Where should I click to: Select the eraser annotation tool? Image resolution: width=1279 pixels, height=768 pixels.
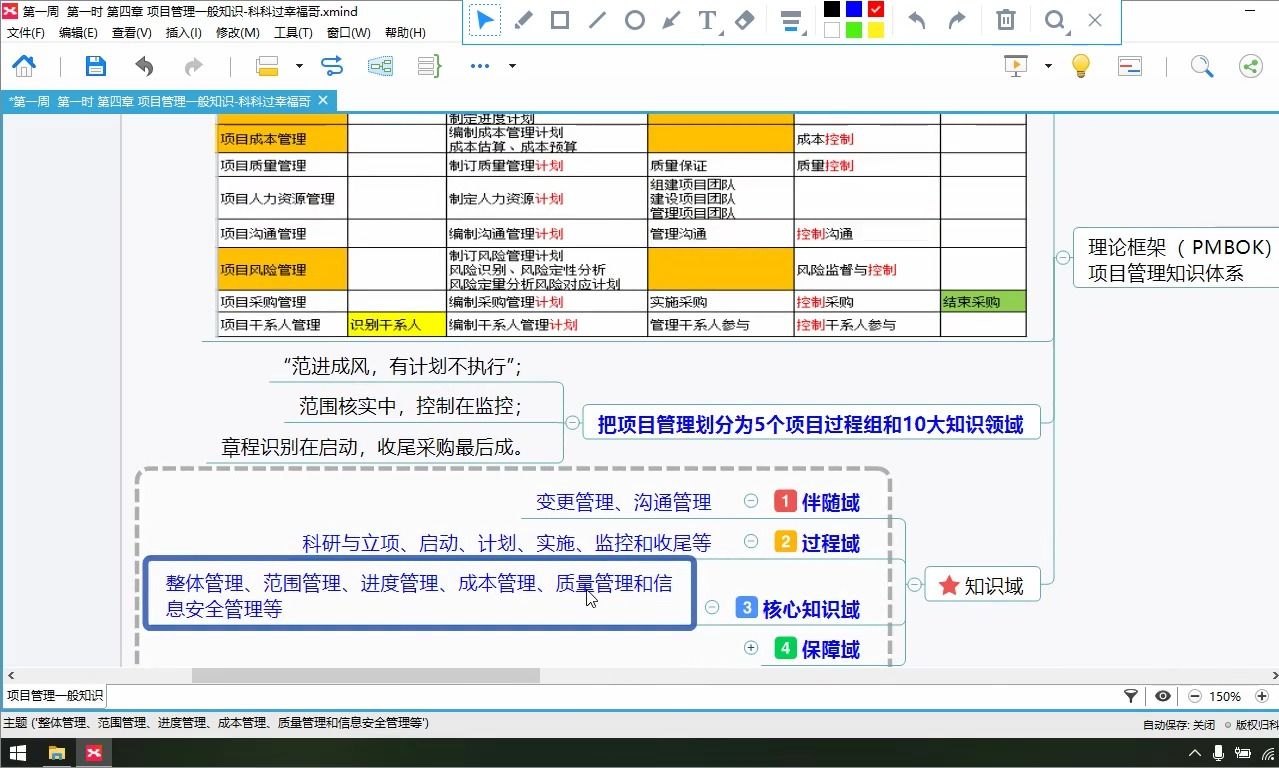[744, 19]
